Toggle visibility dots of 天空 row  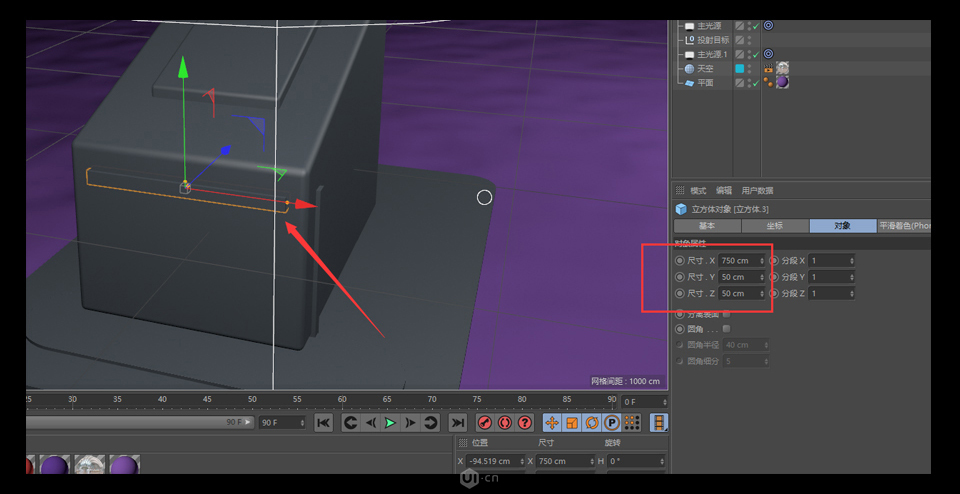pos(749,69)
